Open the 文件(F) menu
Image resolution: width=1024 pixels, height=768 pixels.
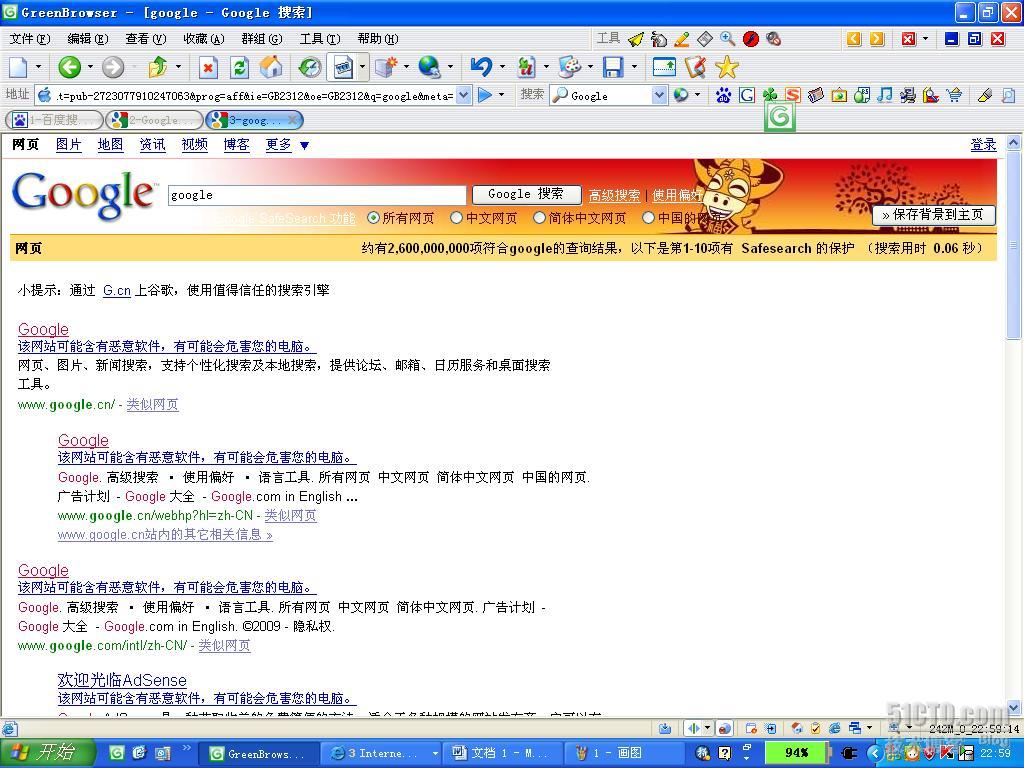tap(30, 39)
